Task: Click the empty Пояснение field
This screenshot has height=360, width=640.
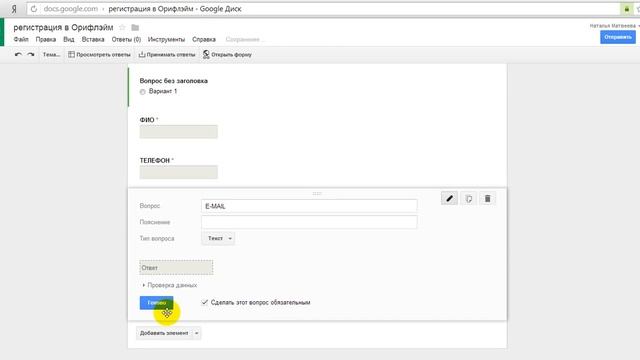Action: click(x=309, y=222)
